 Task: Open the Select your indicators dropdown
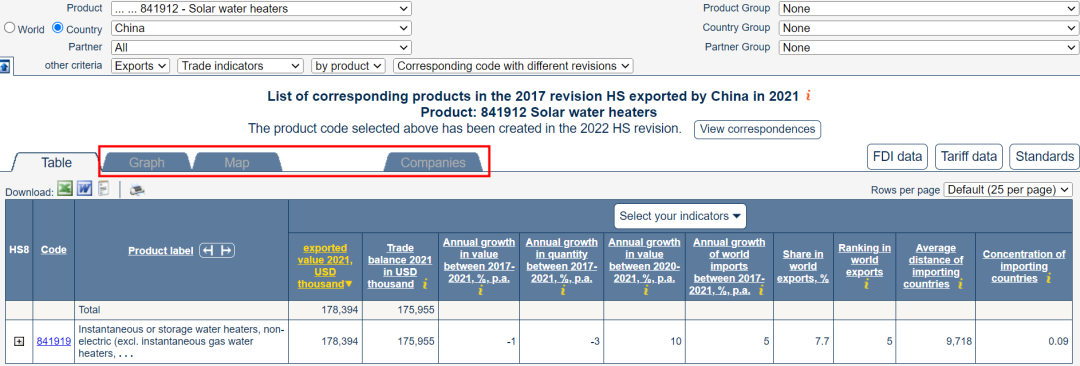680,216
